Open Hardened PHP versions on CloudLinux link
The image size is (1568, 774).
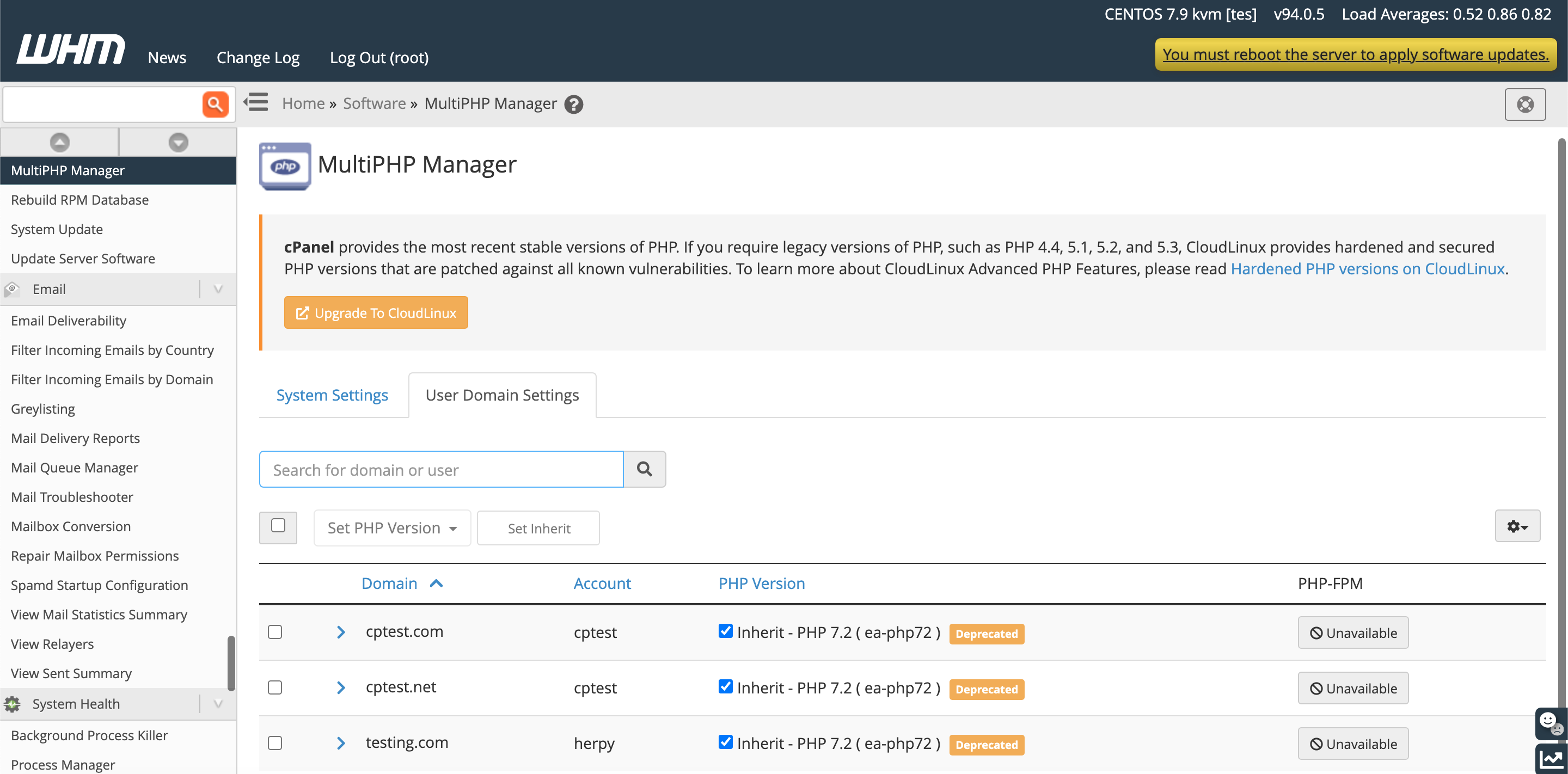[x=1367, y=268]
